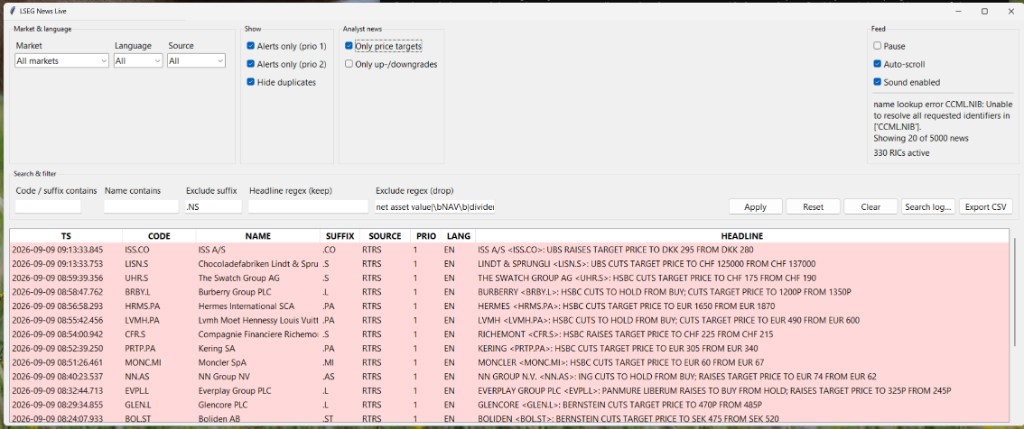Click Chocoladefabriken Lindt name cell
The height and width of the screenshot is (429, 1024).
[x=258, y=264]
